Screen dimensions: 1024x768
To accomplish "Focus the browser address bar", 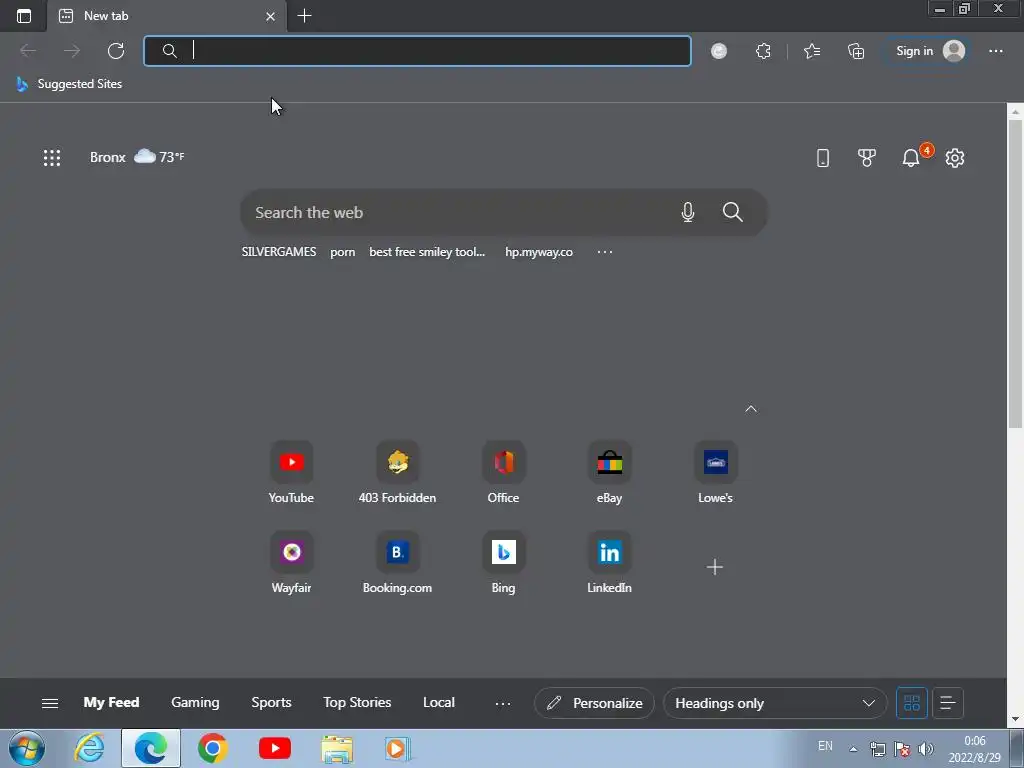I will 417,51.
